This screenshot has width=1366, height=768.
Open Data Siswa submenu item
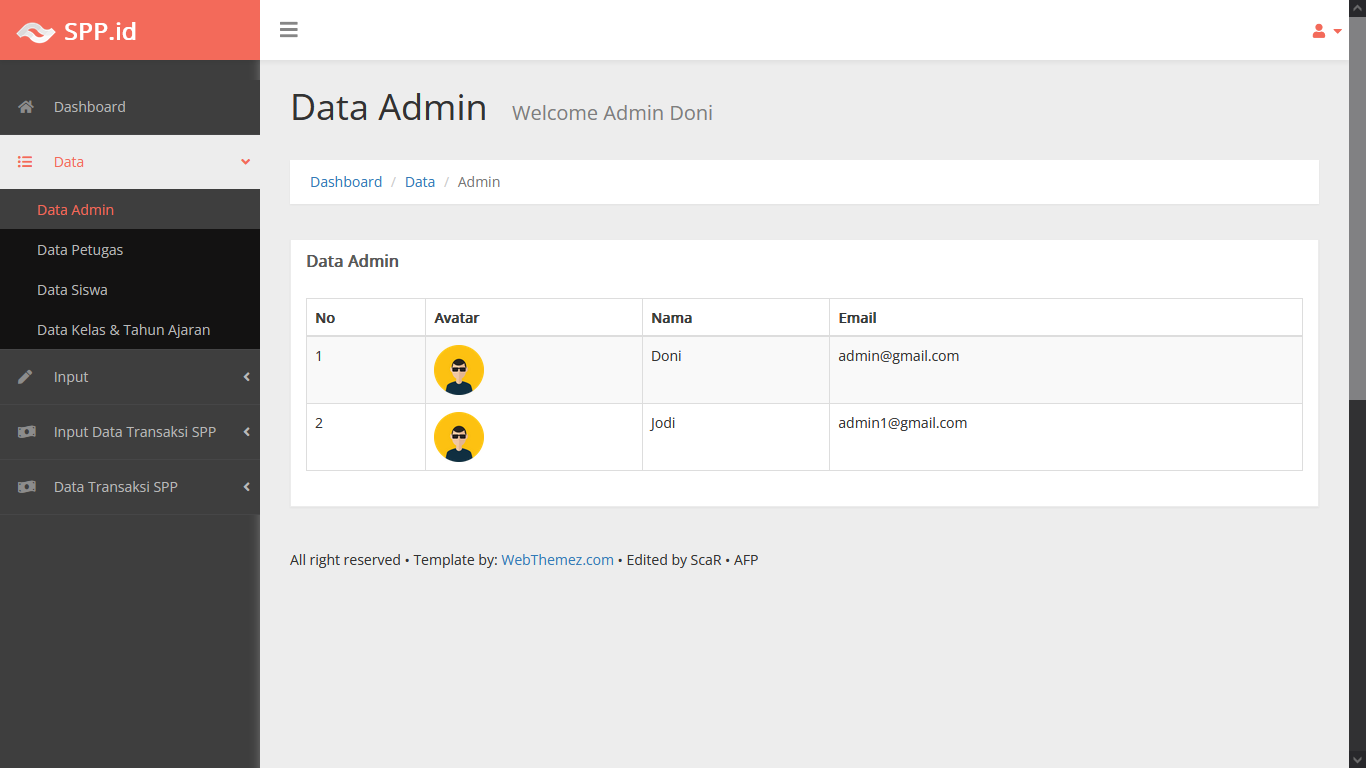72,290
